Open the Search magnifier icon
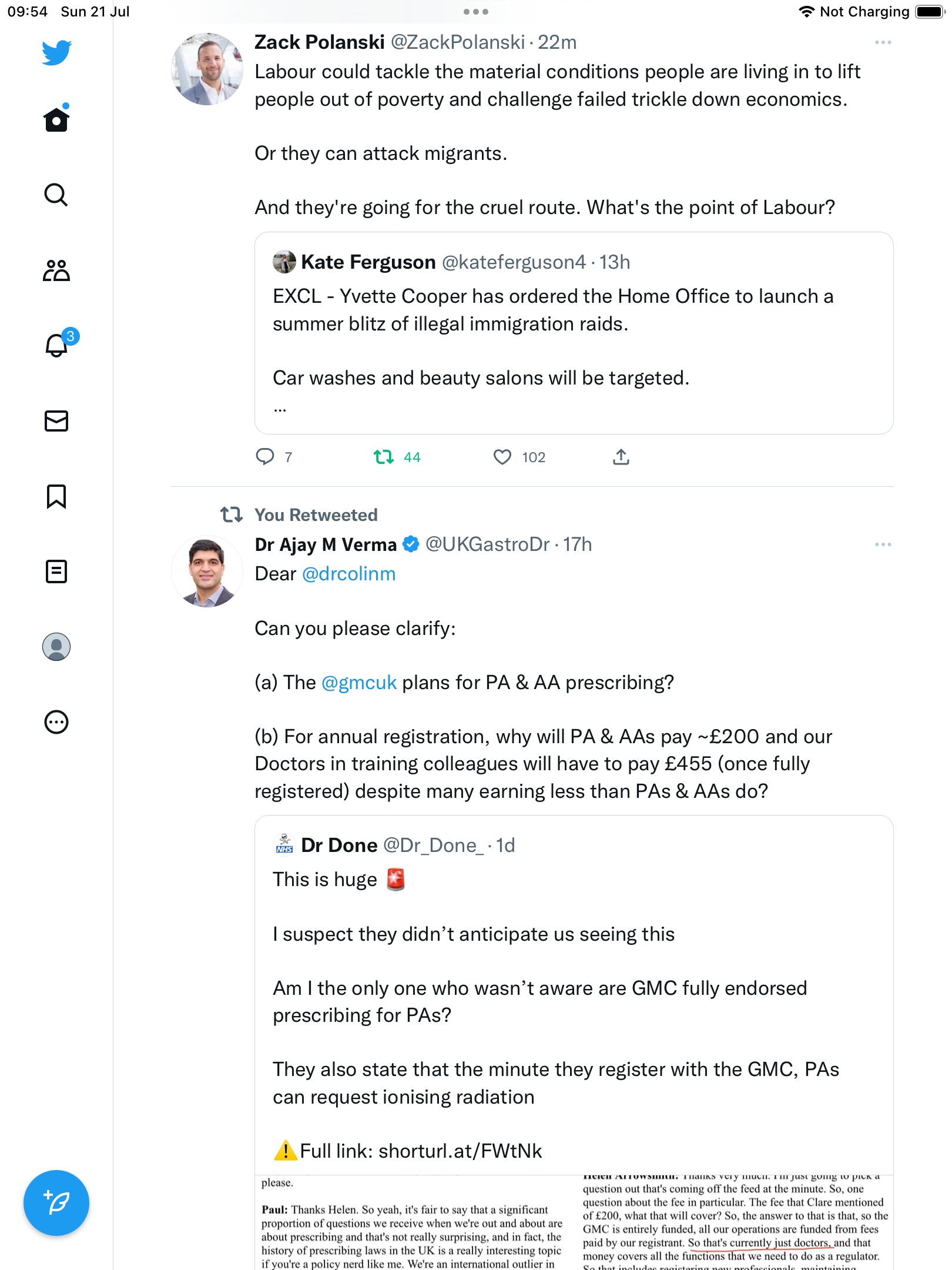952x1270 pixels. coord(56,195)
